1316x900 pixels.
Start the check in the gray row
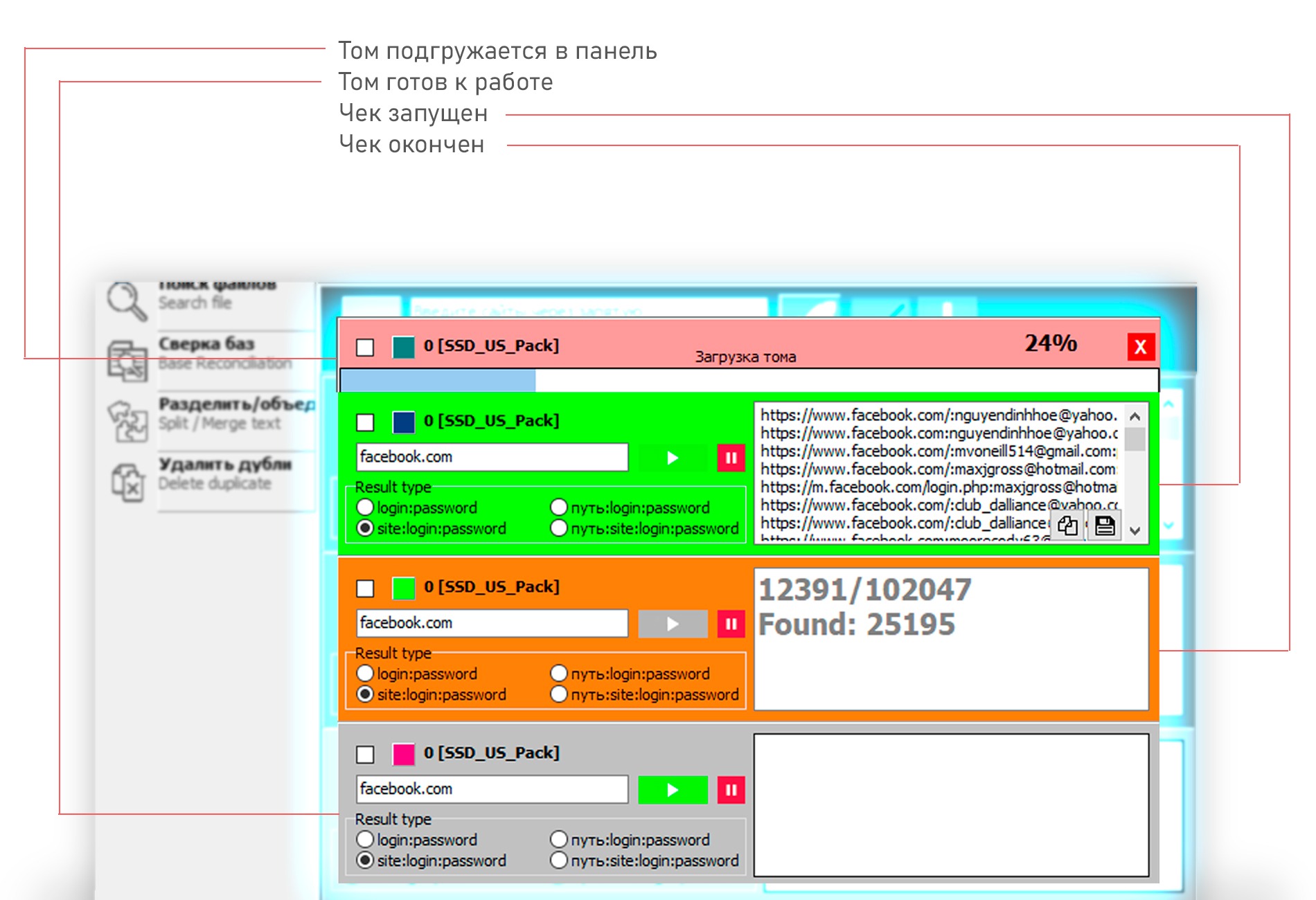[x=673, y=790]
